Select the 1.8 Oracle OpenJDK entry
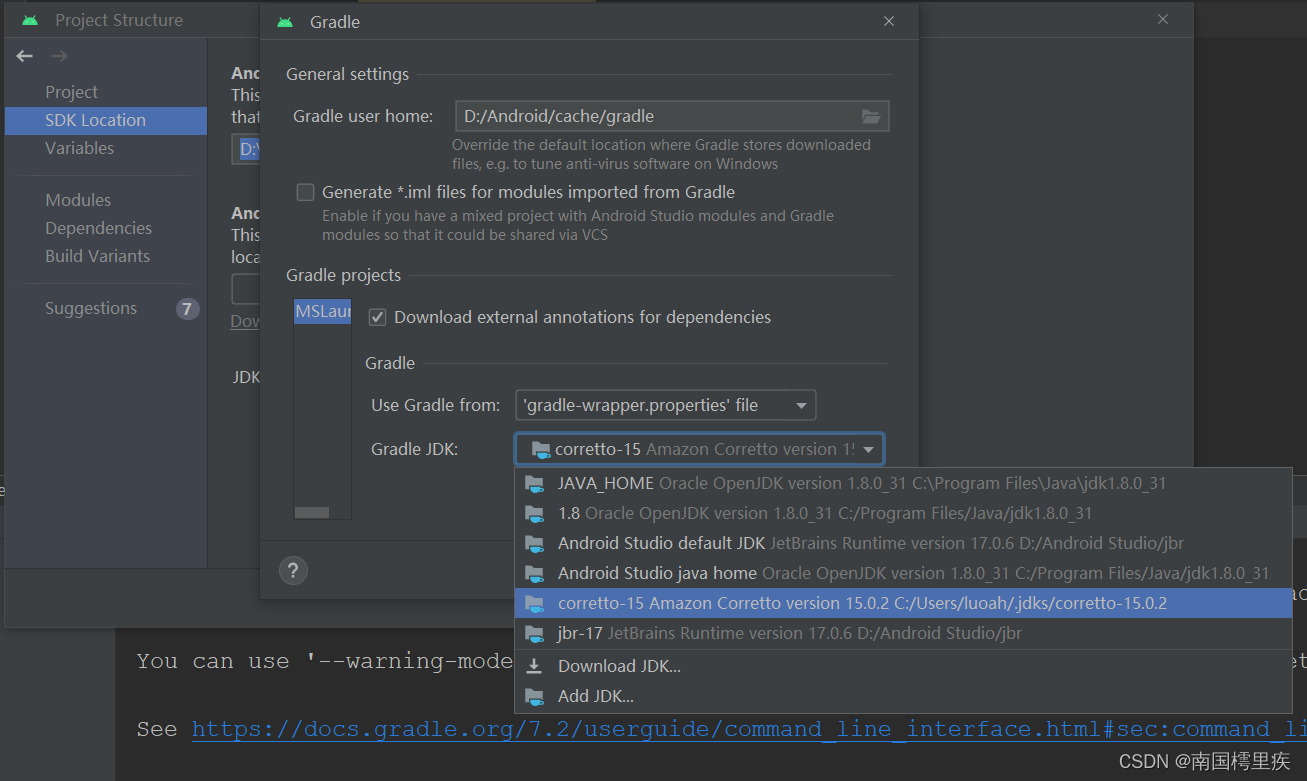The image size is (1307, 781). pos(903,513)
